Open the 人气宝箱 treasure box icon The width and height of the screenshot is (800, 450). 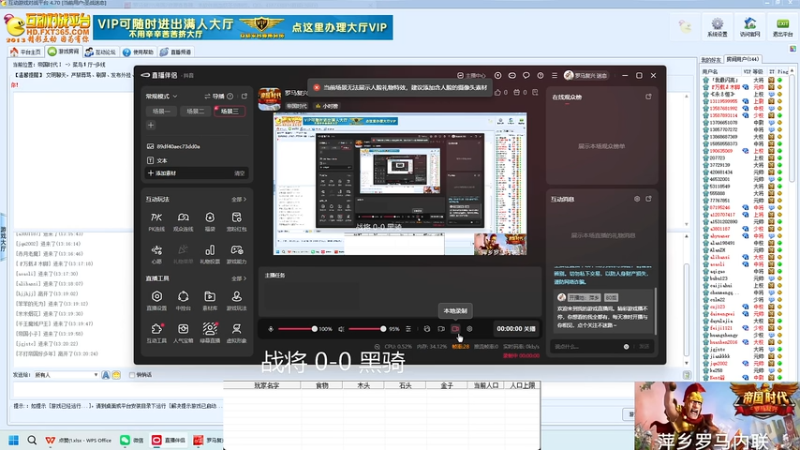[183, 333]
